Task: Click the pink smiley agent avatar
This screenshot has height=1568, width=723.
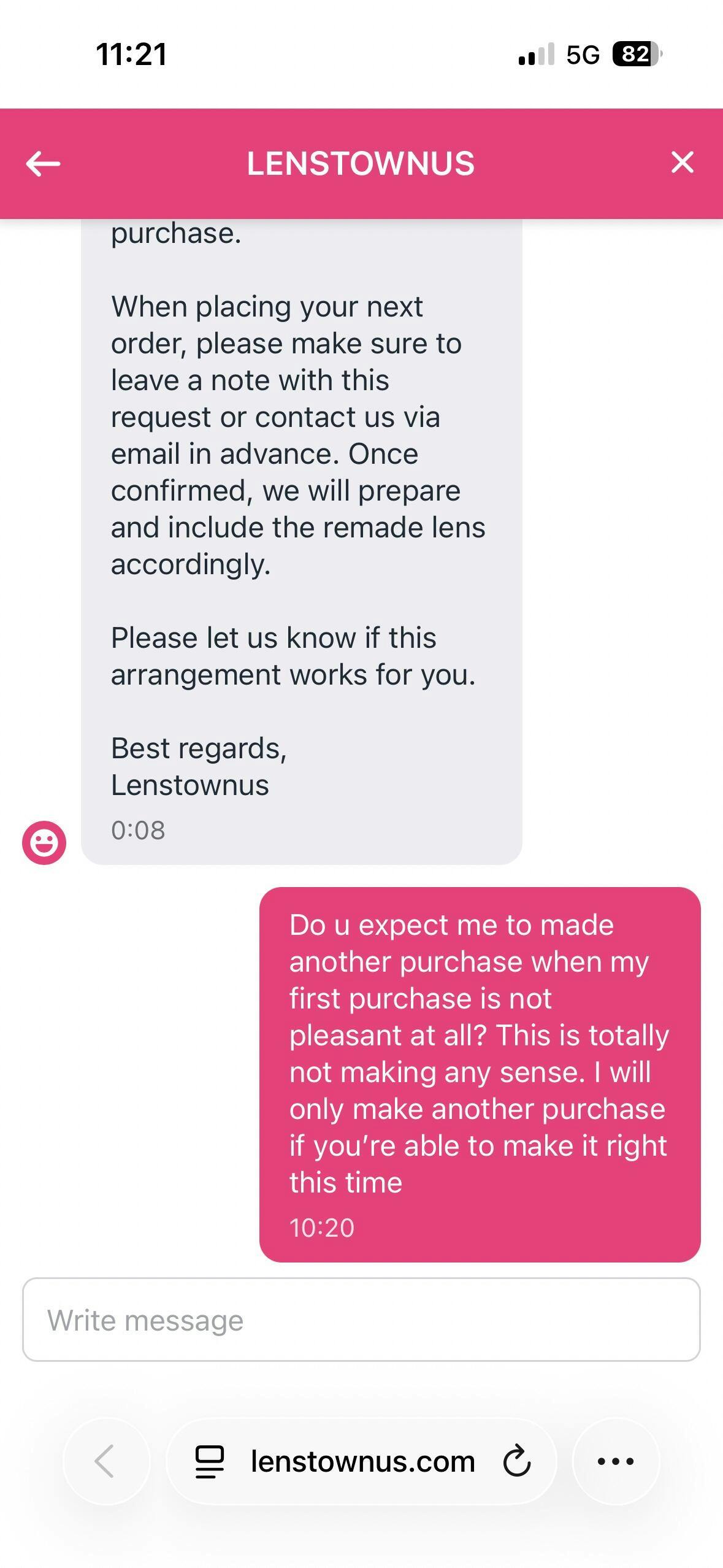Action: [44, 842]
